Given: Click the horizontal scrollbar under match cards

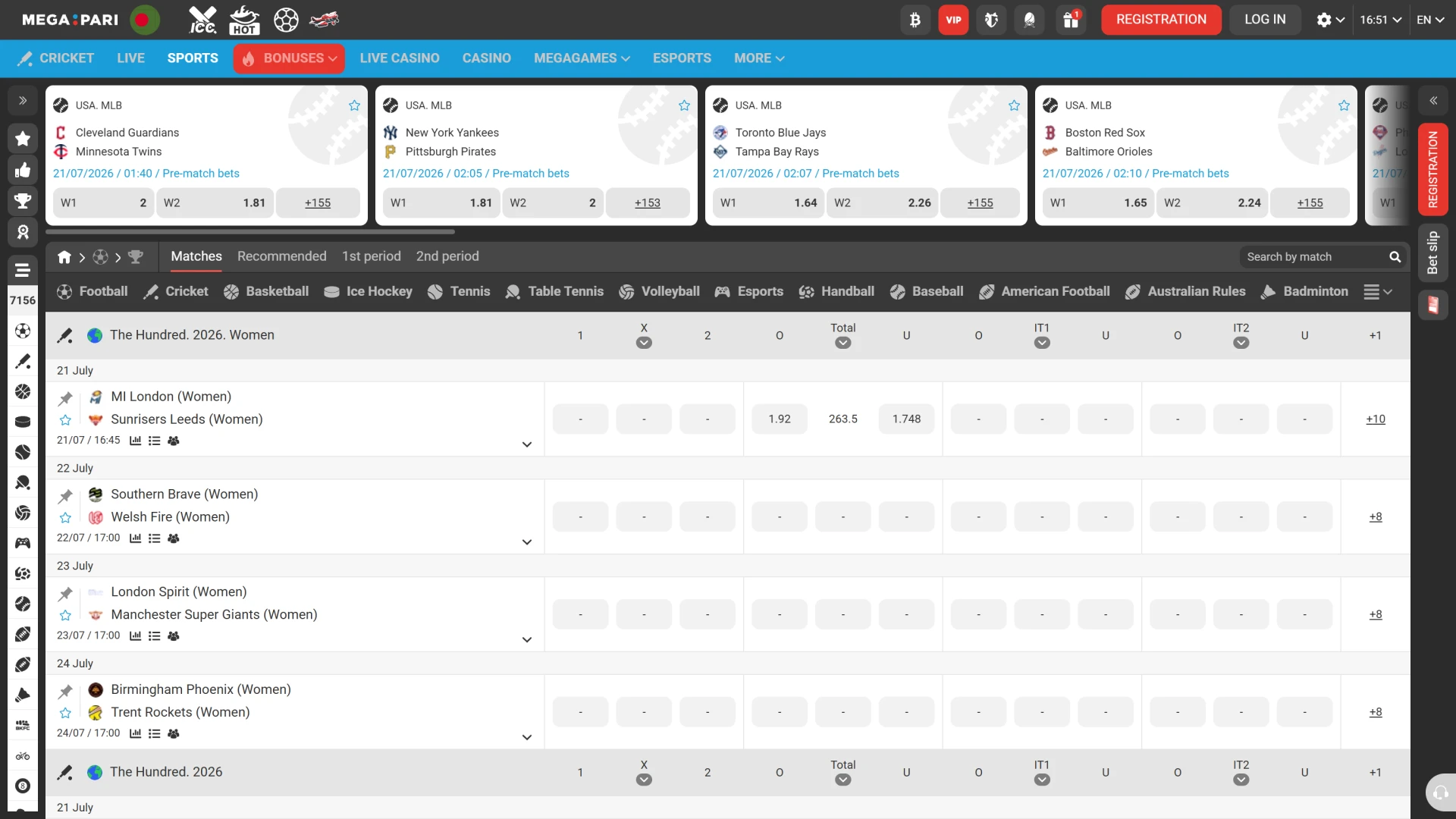Looking at the screenshot, I should point(250,232).
